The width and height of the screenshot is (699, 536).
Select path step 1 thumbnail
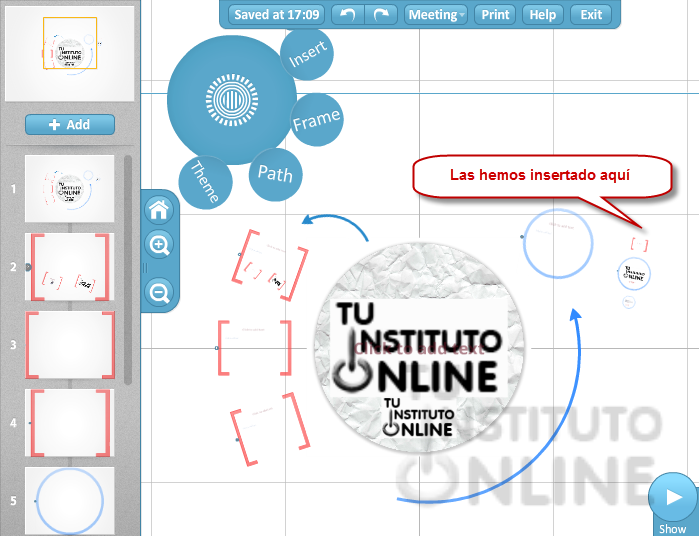tap(70, 189)
